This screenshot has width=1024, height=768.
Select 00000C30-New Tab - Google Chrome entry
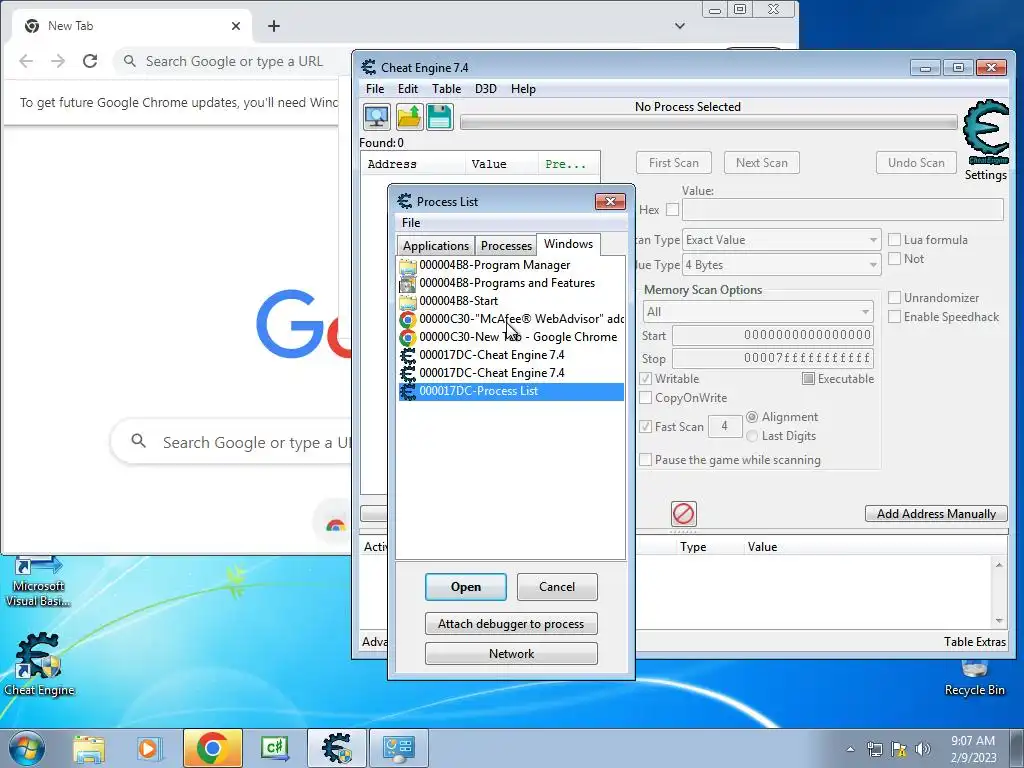click(510, 337)
